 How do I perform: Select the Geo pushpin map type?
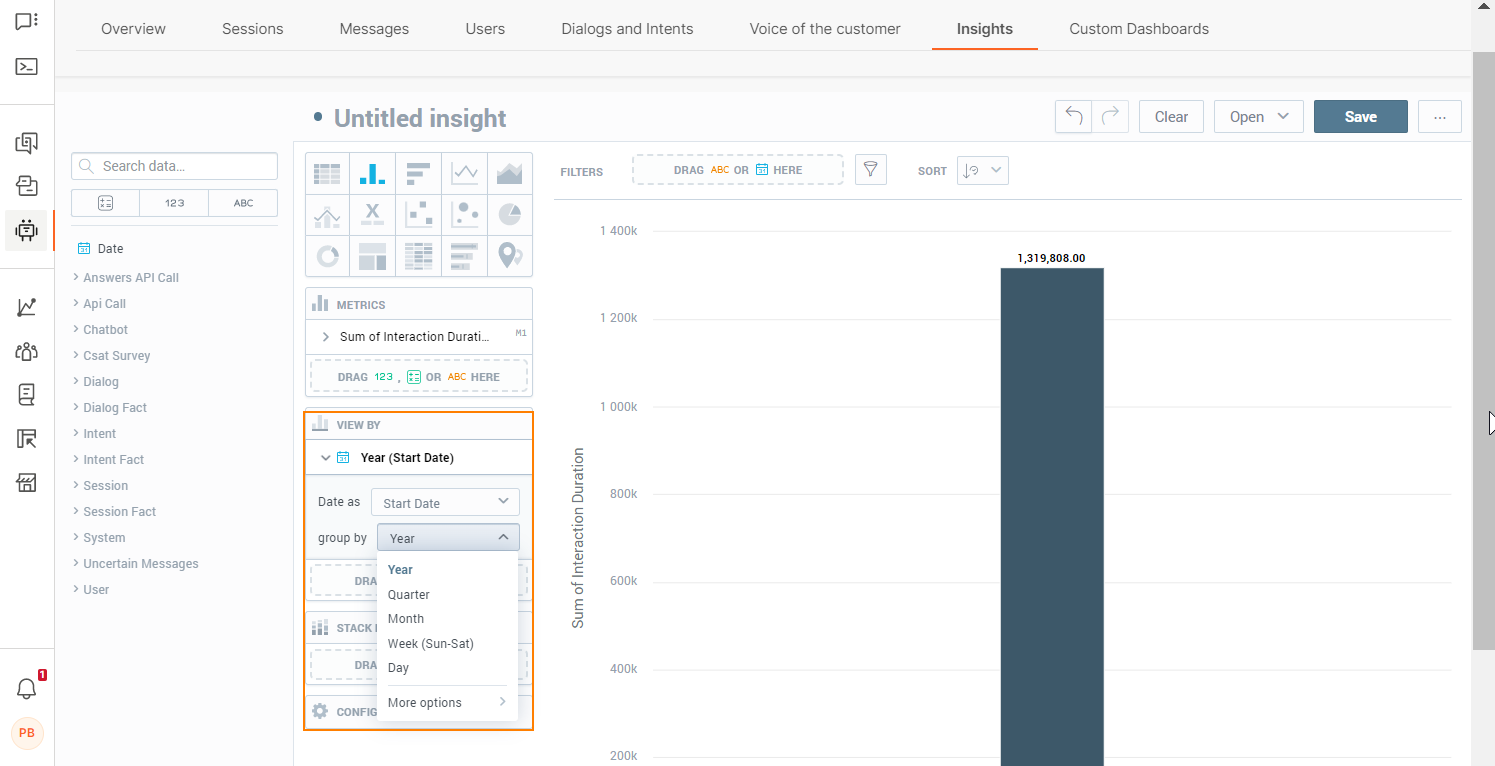(x=510, y=256)
